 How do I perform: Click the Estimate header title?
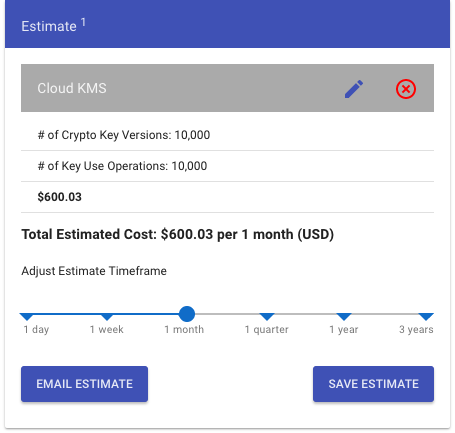[x=49, y=26]
